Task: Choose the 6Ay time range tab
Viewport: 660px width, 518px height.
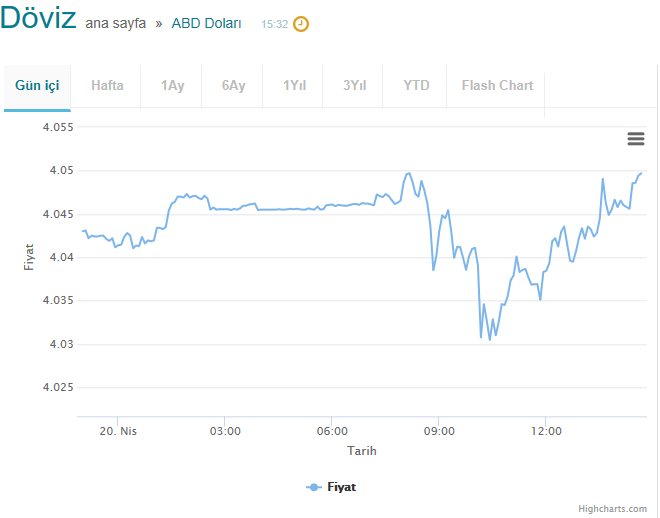Action: pos(234,85)
